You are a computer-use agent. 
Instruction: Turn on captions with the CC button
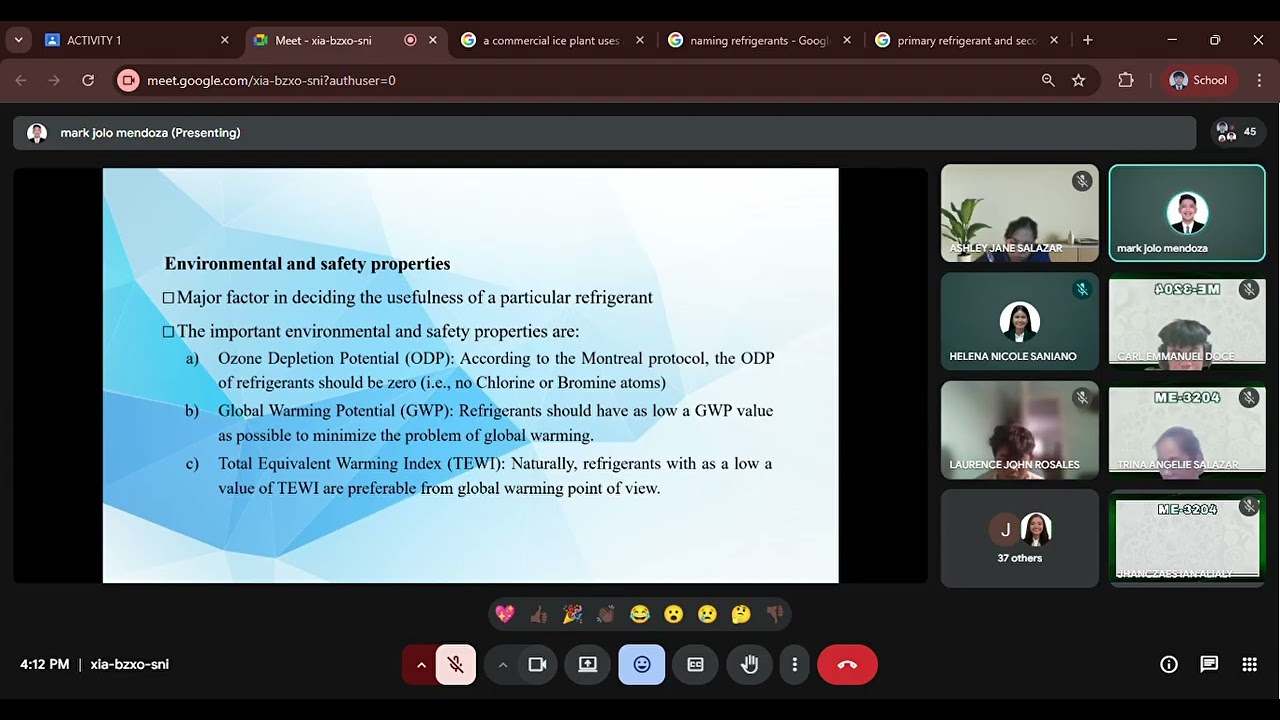695,665
